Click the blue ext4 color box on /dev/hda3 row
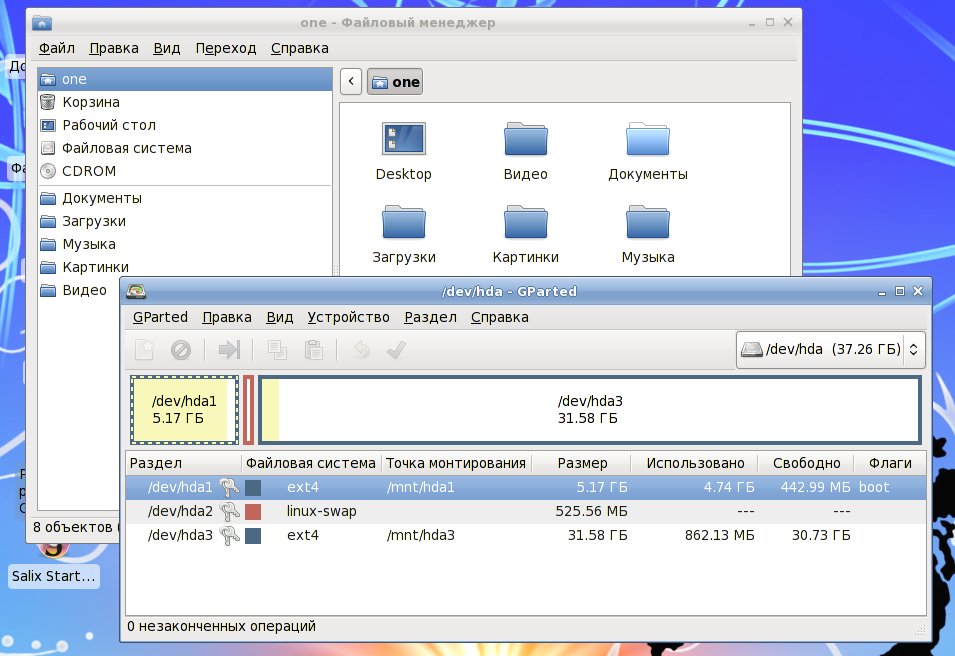Viewport: 955px width, 656px height. click(x=253, y=535)
